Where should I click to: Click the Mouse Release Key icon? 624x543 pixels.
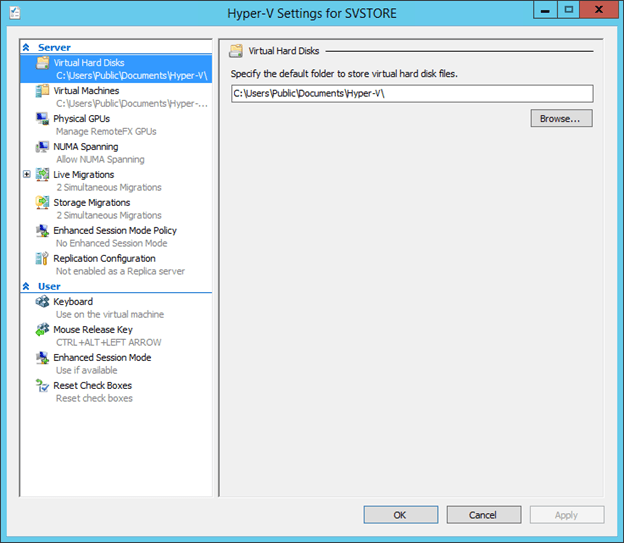43,330
